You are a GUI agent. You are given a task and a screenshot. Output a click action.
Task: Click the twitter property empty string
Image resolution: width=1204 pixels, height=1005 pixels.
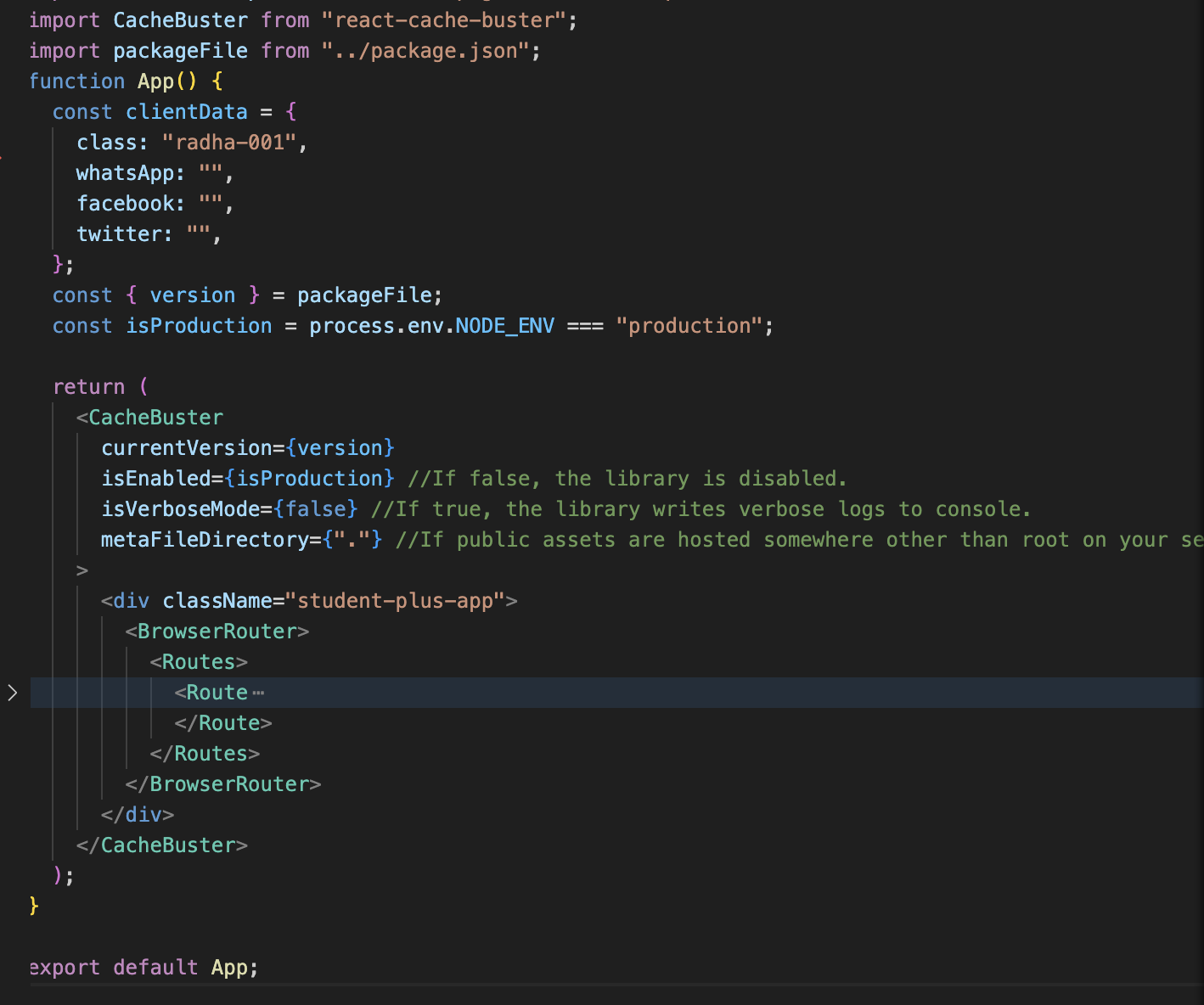[204, 233]
